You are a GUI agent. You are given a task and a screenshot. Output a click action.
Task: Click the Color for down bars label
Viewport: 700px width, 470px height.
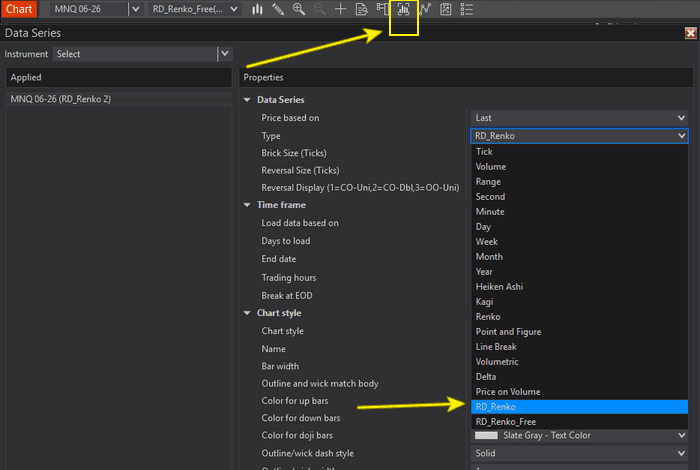click(300, 418)
